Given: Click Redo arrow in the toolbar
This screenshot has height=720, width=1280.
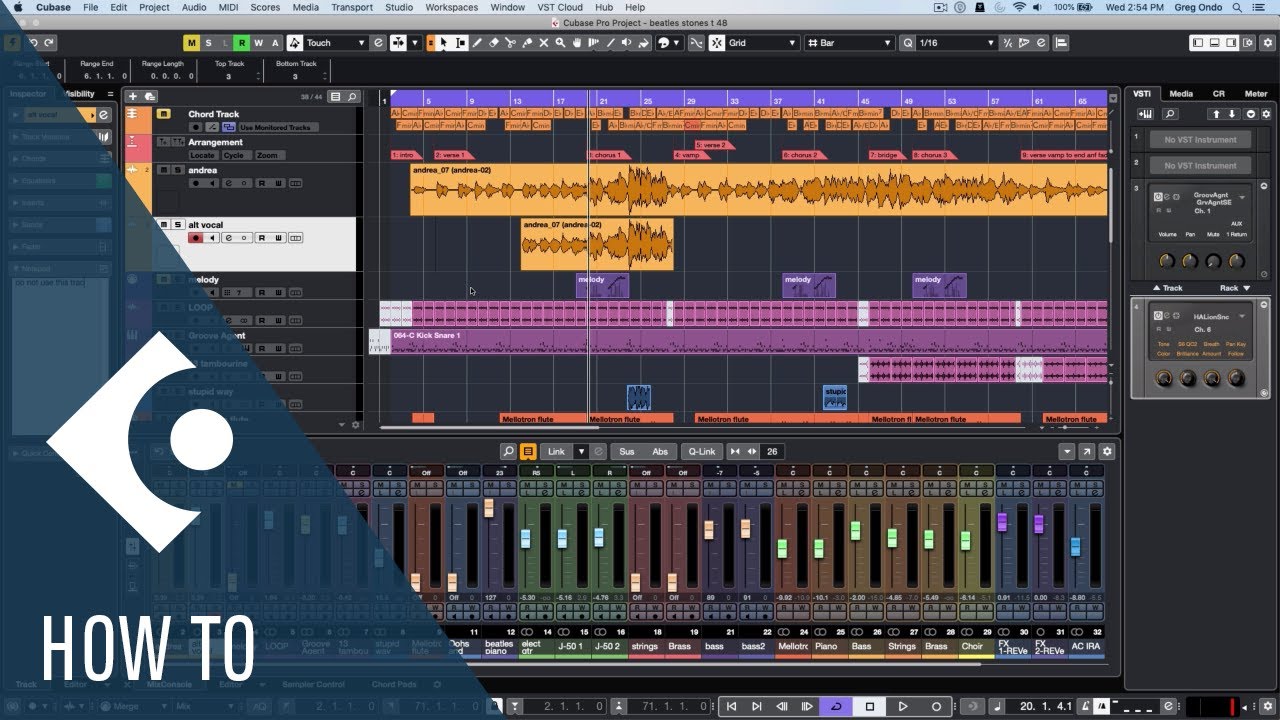Looking at the screenshot, I should (x=49, y=43).
